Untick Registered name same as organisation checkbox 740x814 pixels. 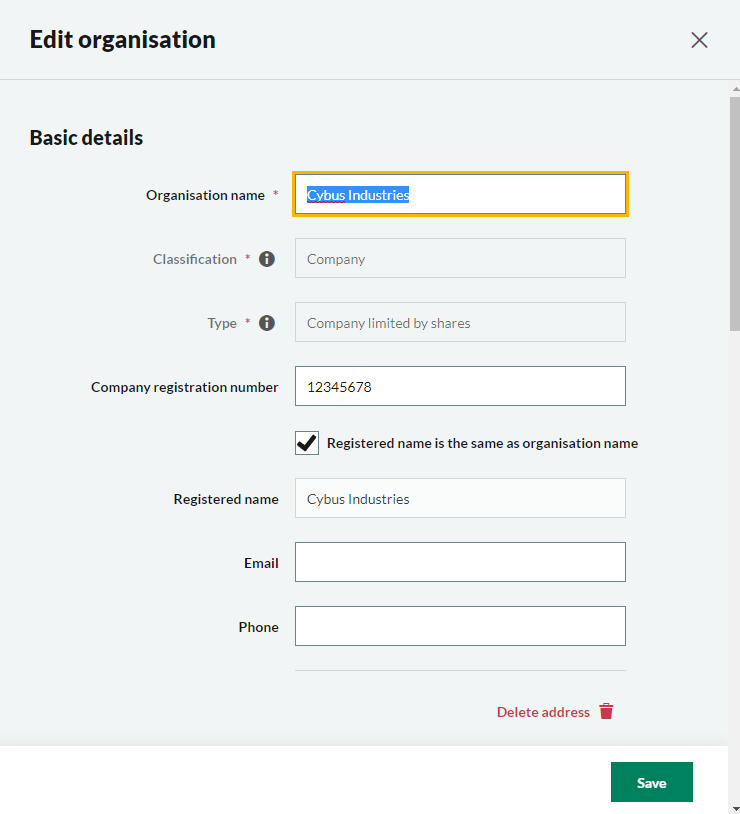click(307, 443)
